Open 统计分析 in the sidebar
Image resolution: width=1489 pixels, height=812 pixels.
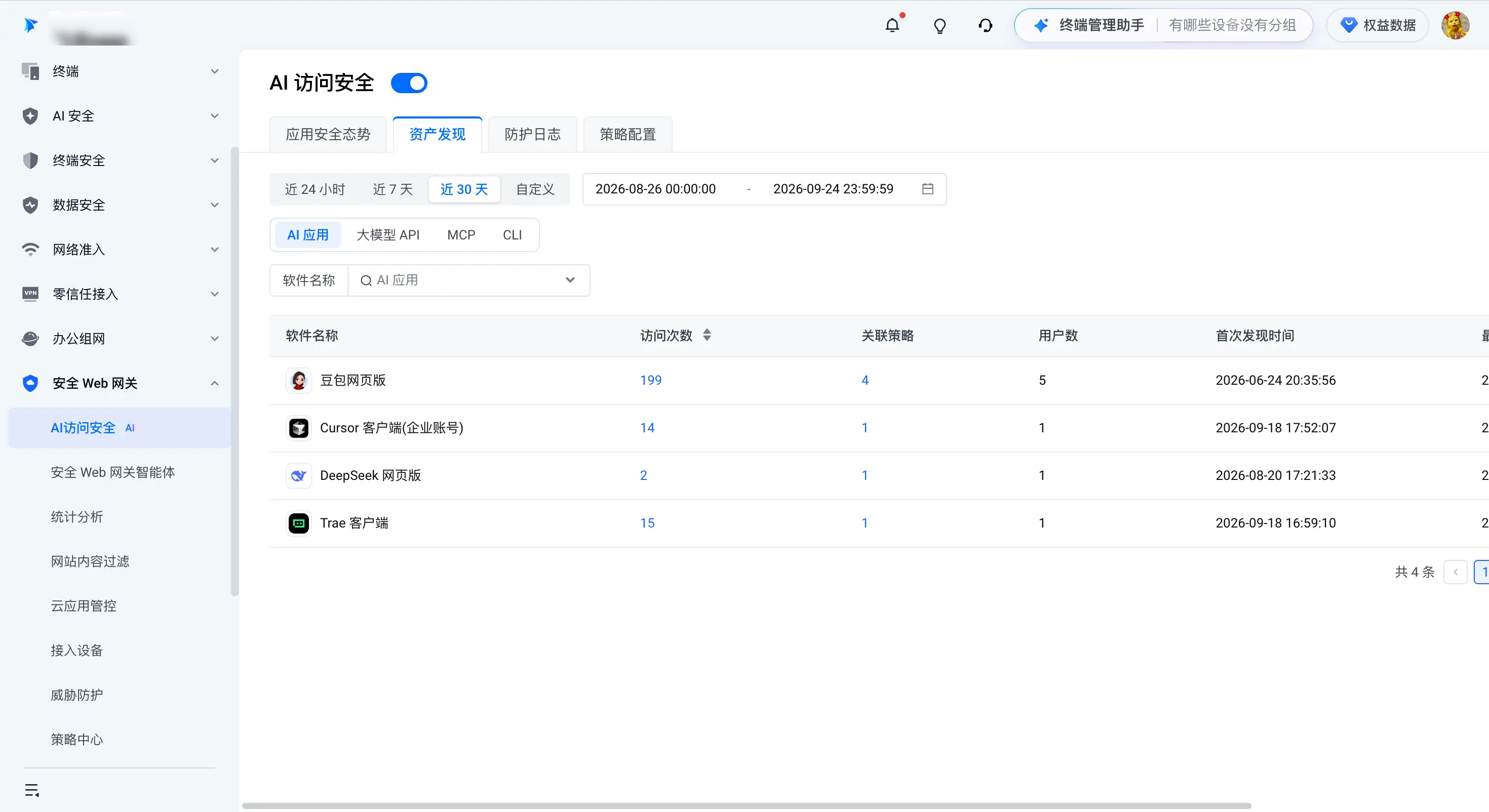tap(77, 517)
